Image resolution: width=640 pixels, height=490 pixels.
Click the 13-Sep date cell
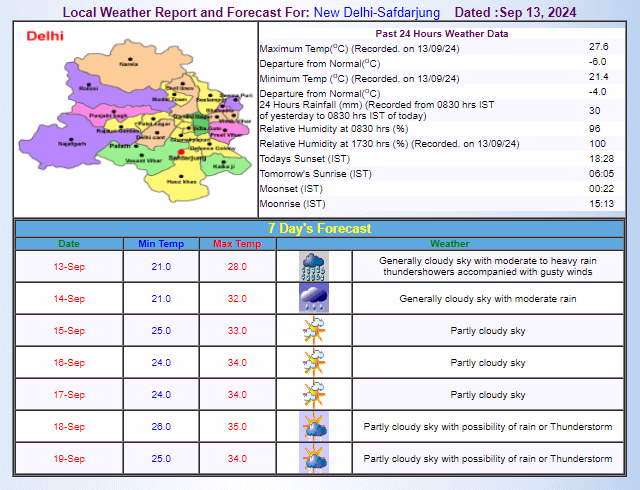[69, 266]
